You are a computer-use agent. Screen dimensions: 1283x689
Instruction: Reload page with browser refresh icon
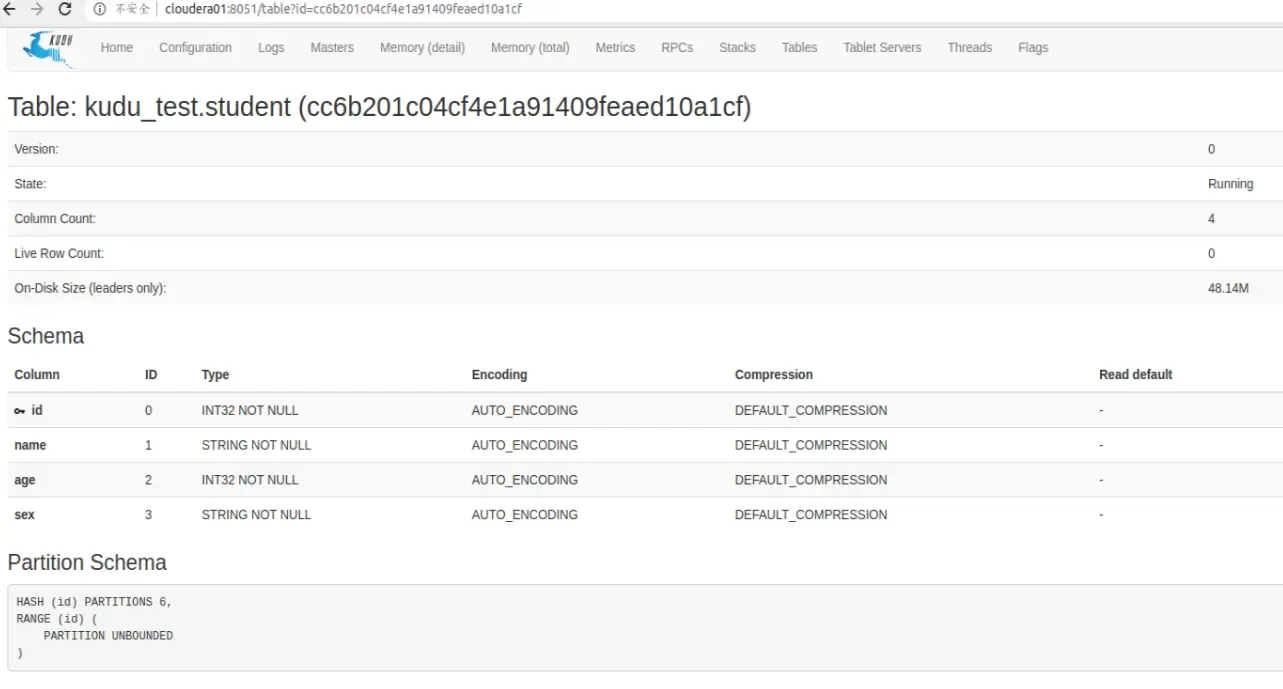click(x=65, y=9)
